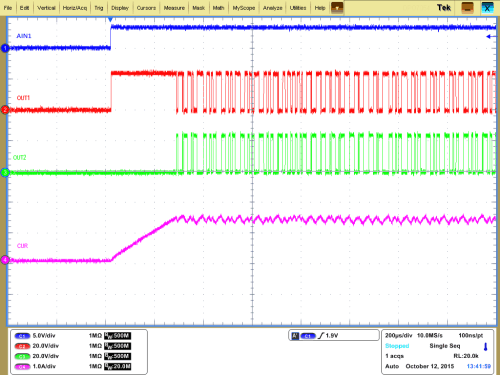This screenshot has height=375, width=500.
Task: Select the channel 4 ground marker
Action: click(5, 260)
